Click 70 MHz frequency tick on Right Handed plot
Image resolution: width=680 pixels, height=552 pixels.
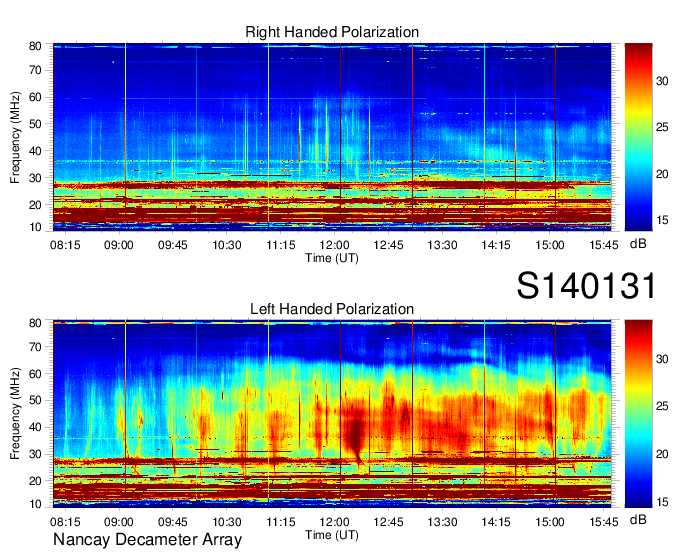(35, 70)
